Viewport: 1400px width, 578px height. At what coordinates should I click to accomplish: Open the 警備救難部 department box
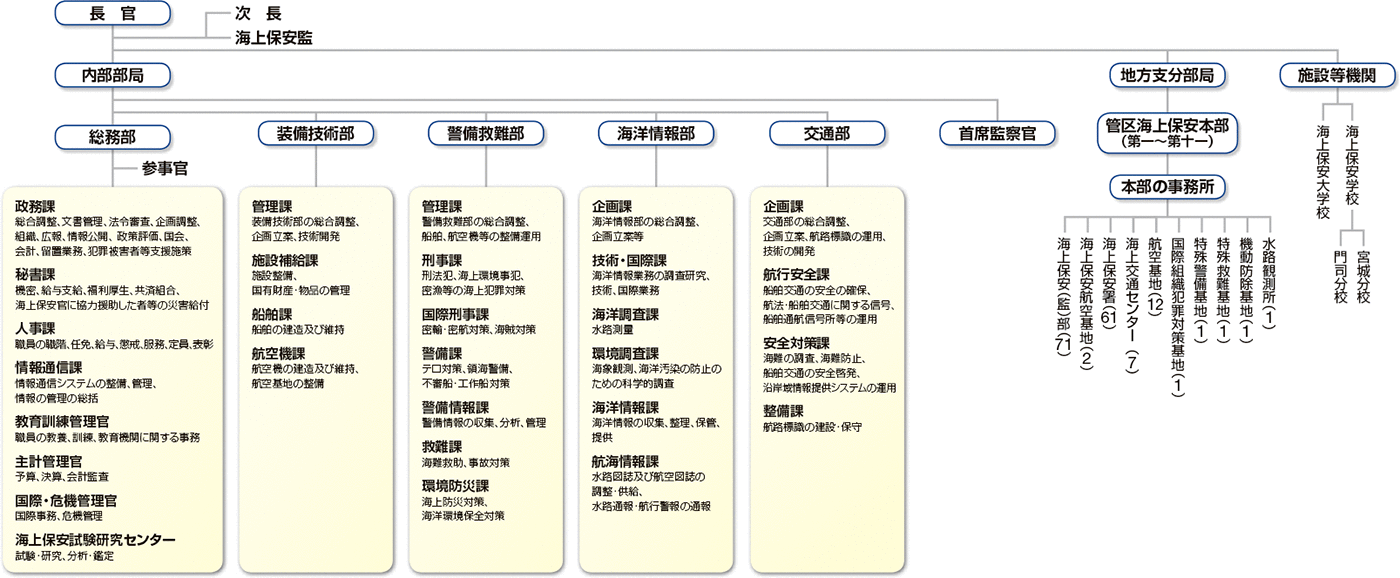pyautogui.click(x=471, y=133)
